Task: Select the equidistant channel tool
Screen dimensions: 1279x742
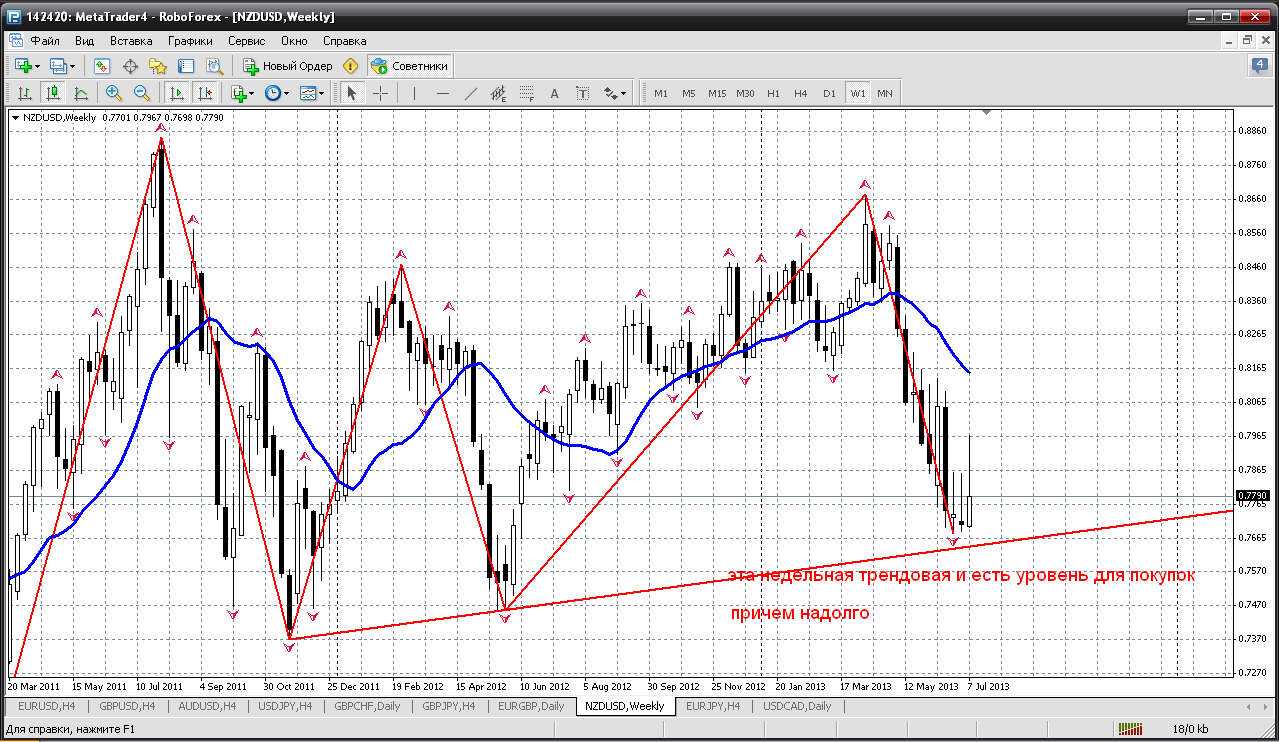Action: (x=499, y=93)
